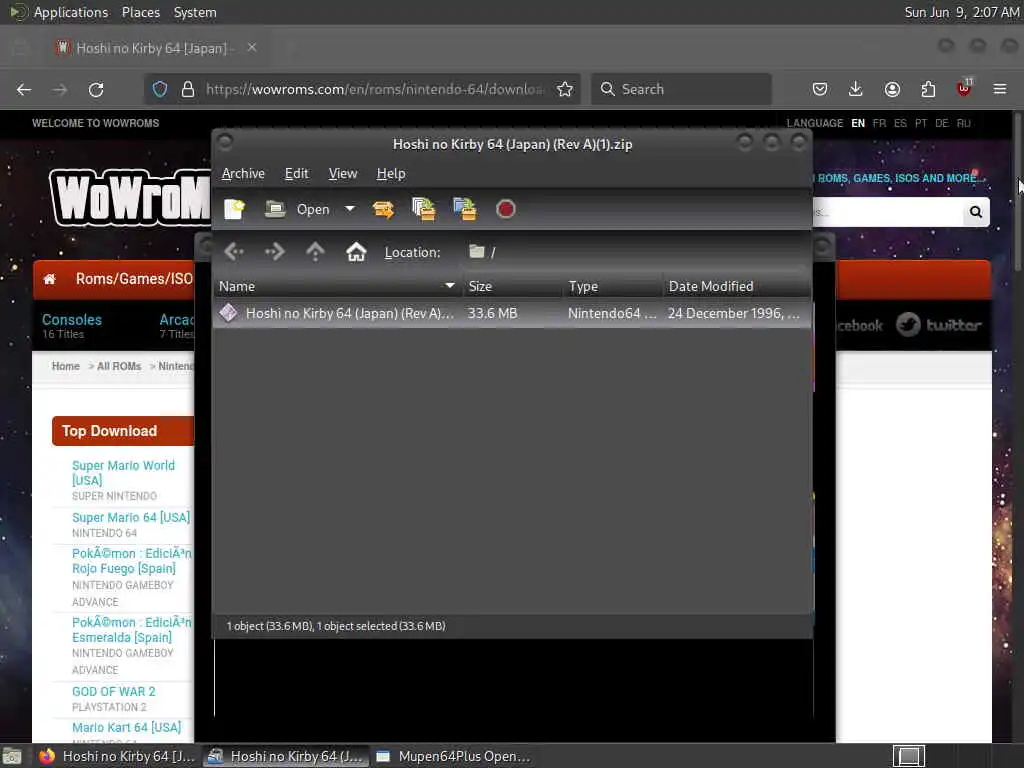
Task: Click the show desktop icon in bottom panel
Action: pos(12,757)
